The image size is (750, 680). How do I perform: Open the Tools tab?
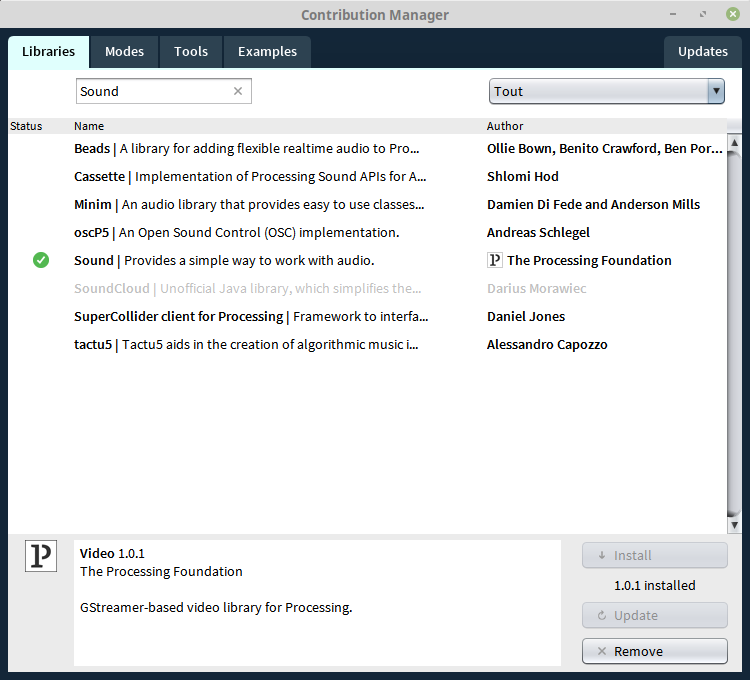coord(191,52)
